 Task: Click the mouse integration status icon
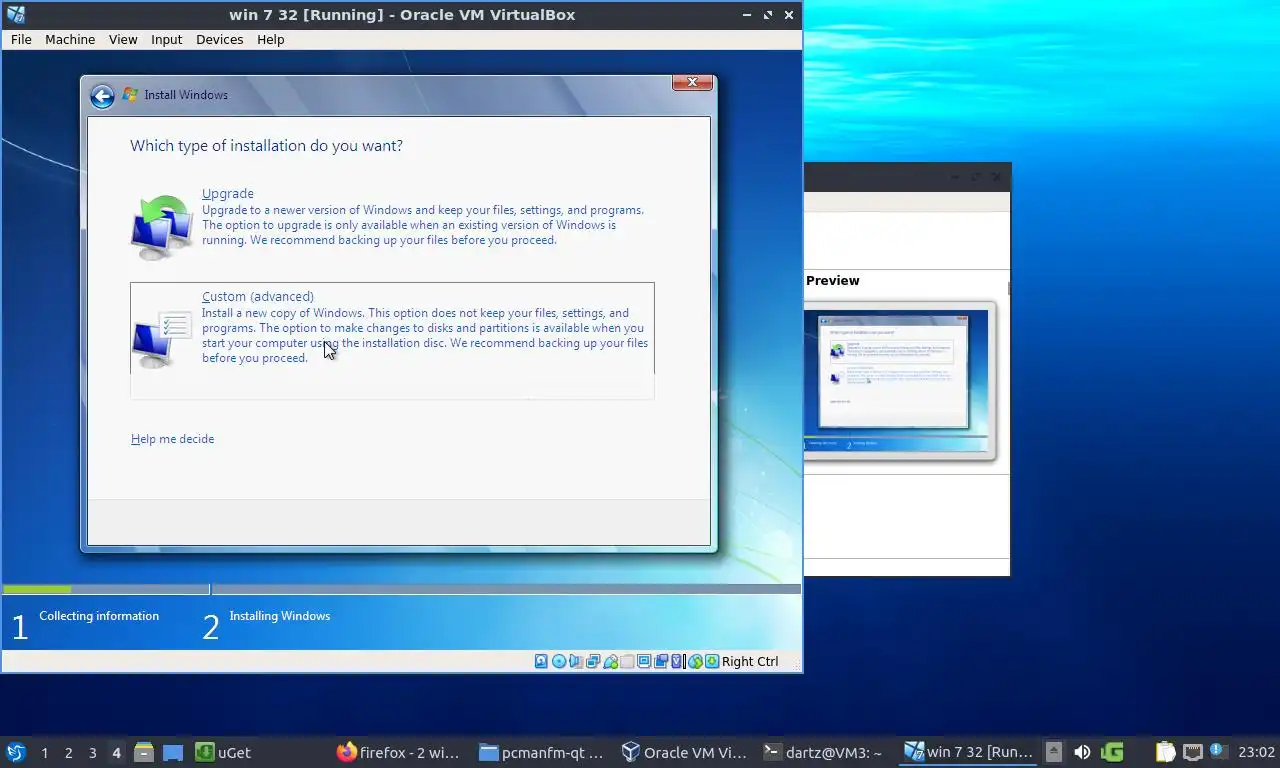(x=695, y=661)
